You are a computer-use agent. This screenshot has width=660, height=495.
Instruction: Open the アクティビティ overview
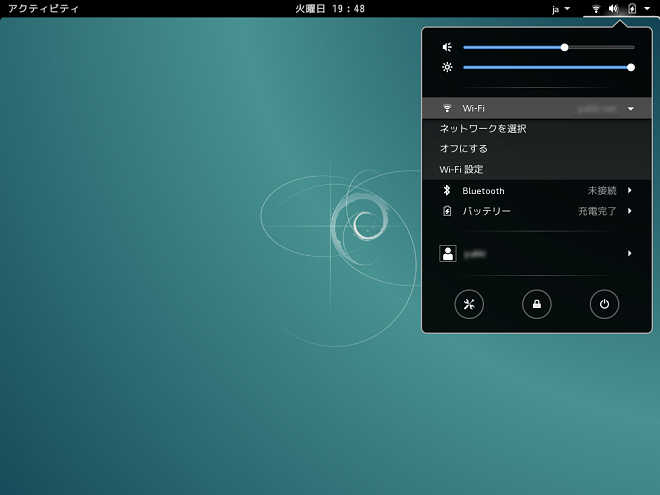(x=43, y=8)
